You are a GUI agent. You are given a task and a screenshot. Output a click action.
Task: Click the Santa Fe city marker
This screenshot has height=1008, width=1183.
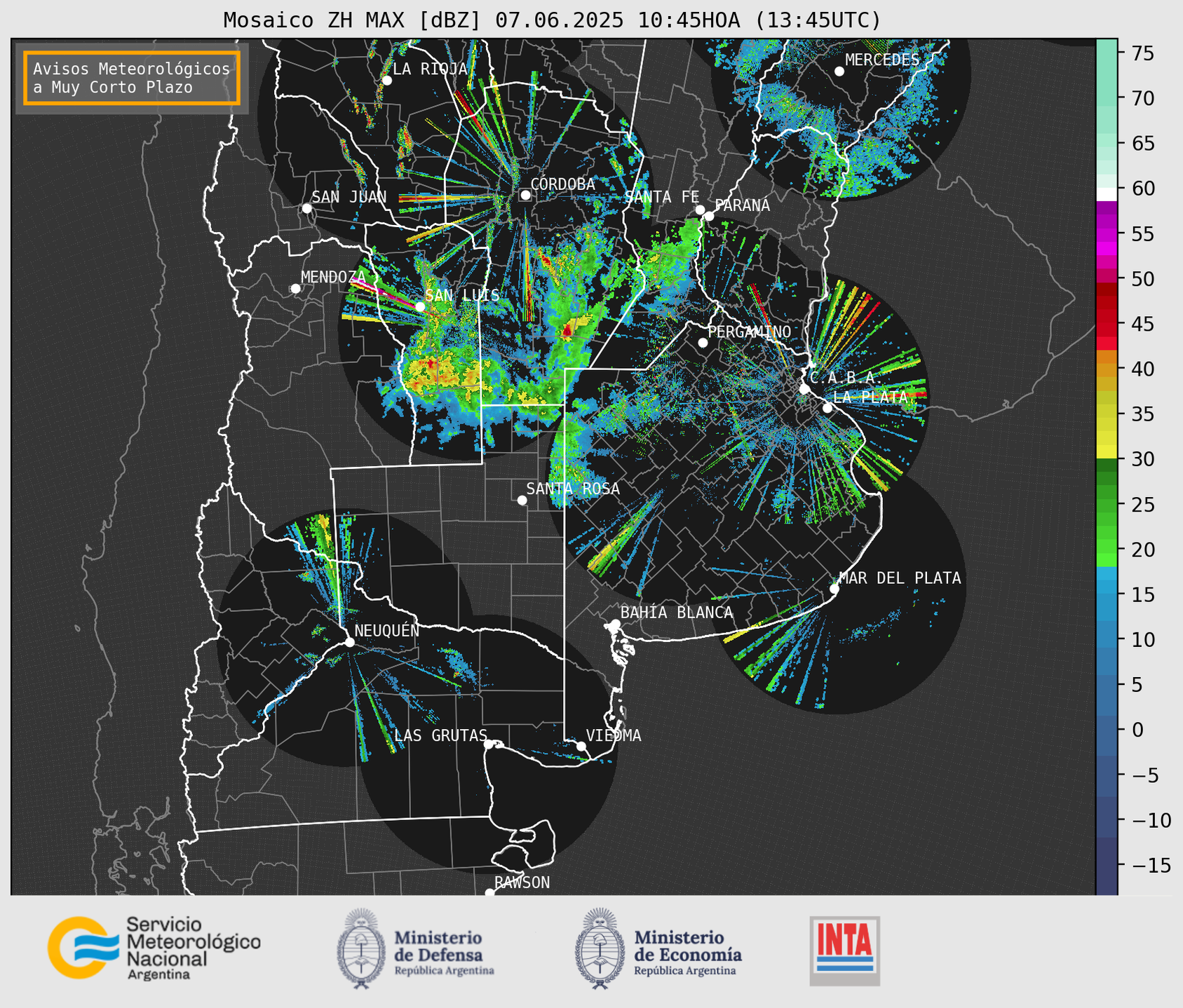[x=700, y=210]
